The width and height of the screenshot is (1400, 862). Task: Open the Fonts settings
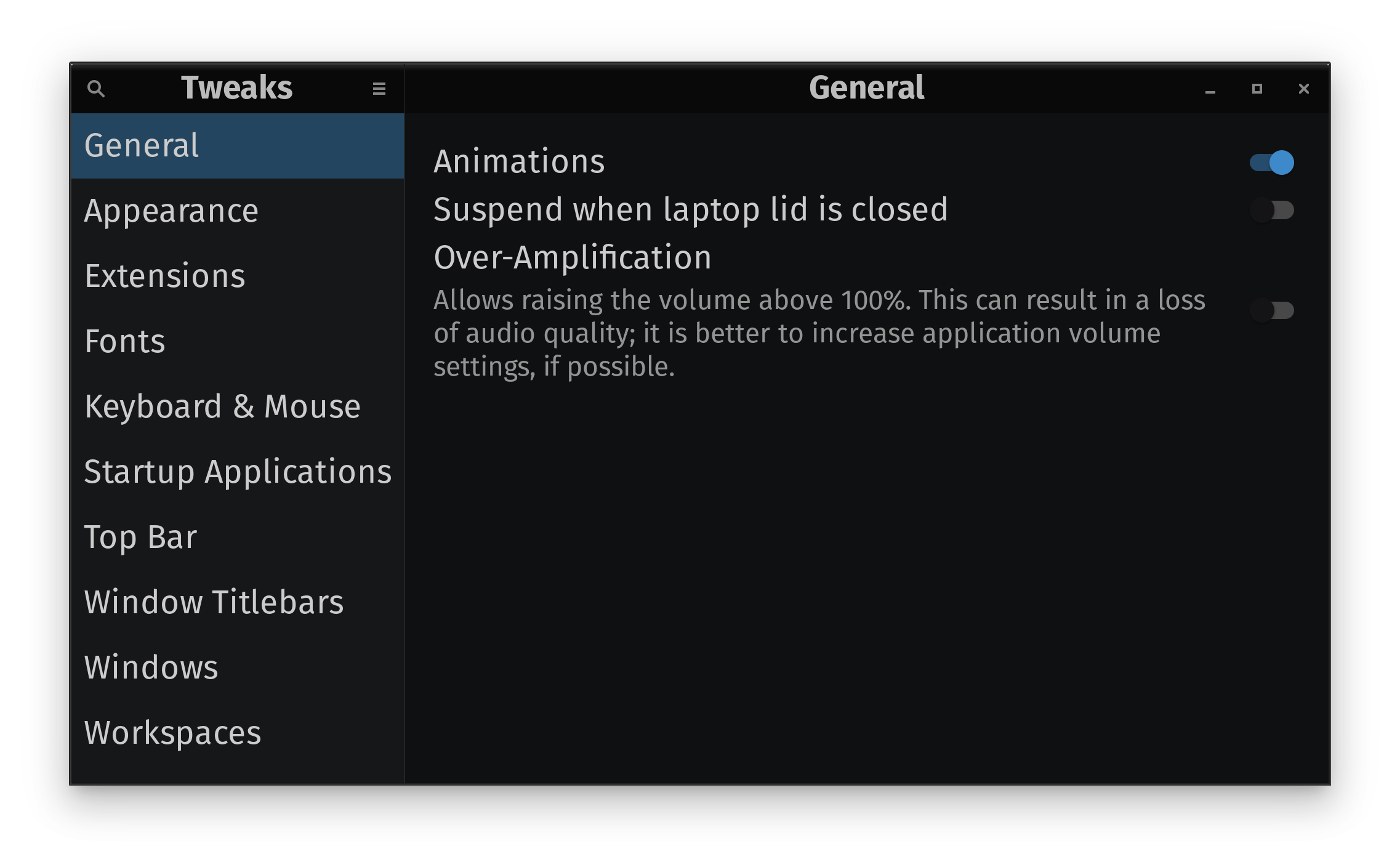coord(238,342)
